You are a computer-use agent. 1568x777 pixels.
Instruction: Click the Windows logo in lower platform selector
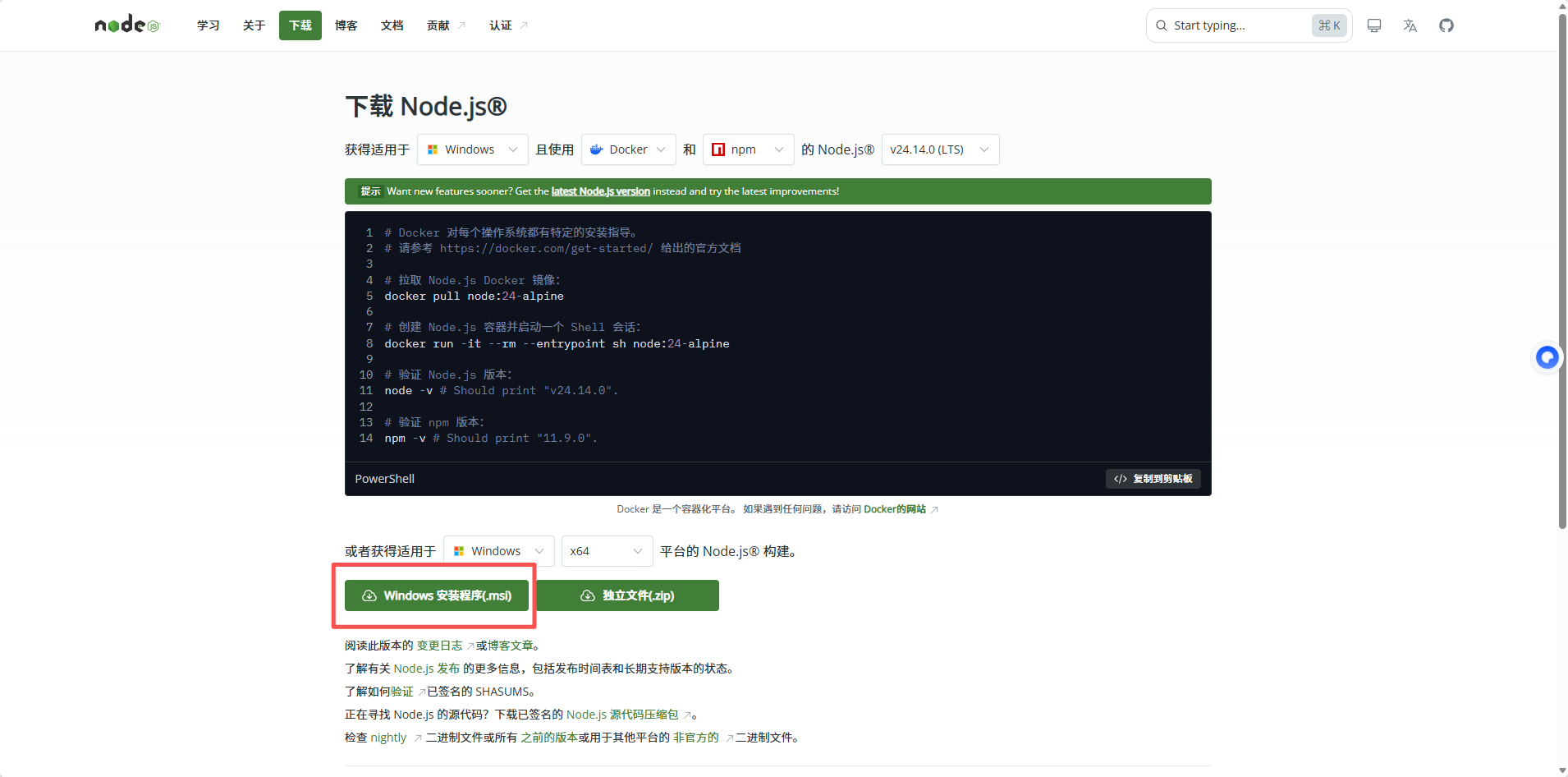pyautogui.click(x=459, y=551)
